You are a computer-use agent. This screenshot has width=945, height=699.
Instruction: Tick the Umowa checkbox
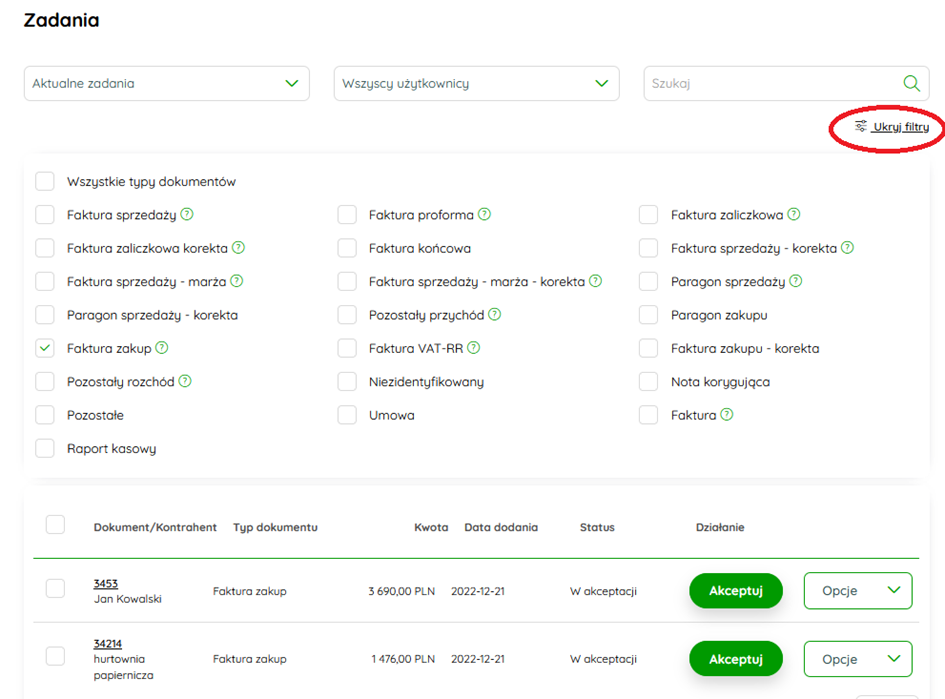[347, 415]
